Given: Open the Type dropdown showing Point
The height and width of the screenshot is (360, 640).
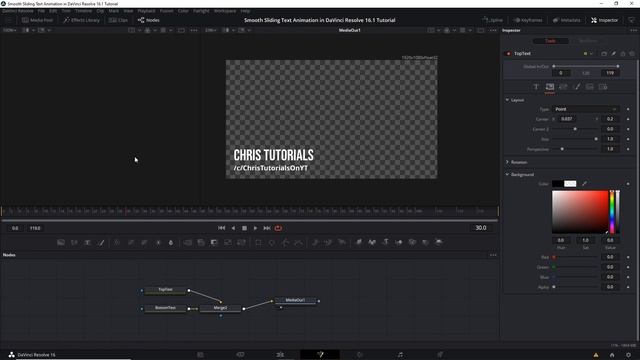Looking at the screenshot, I should pos(586,109).
